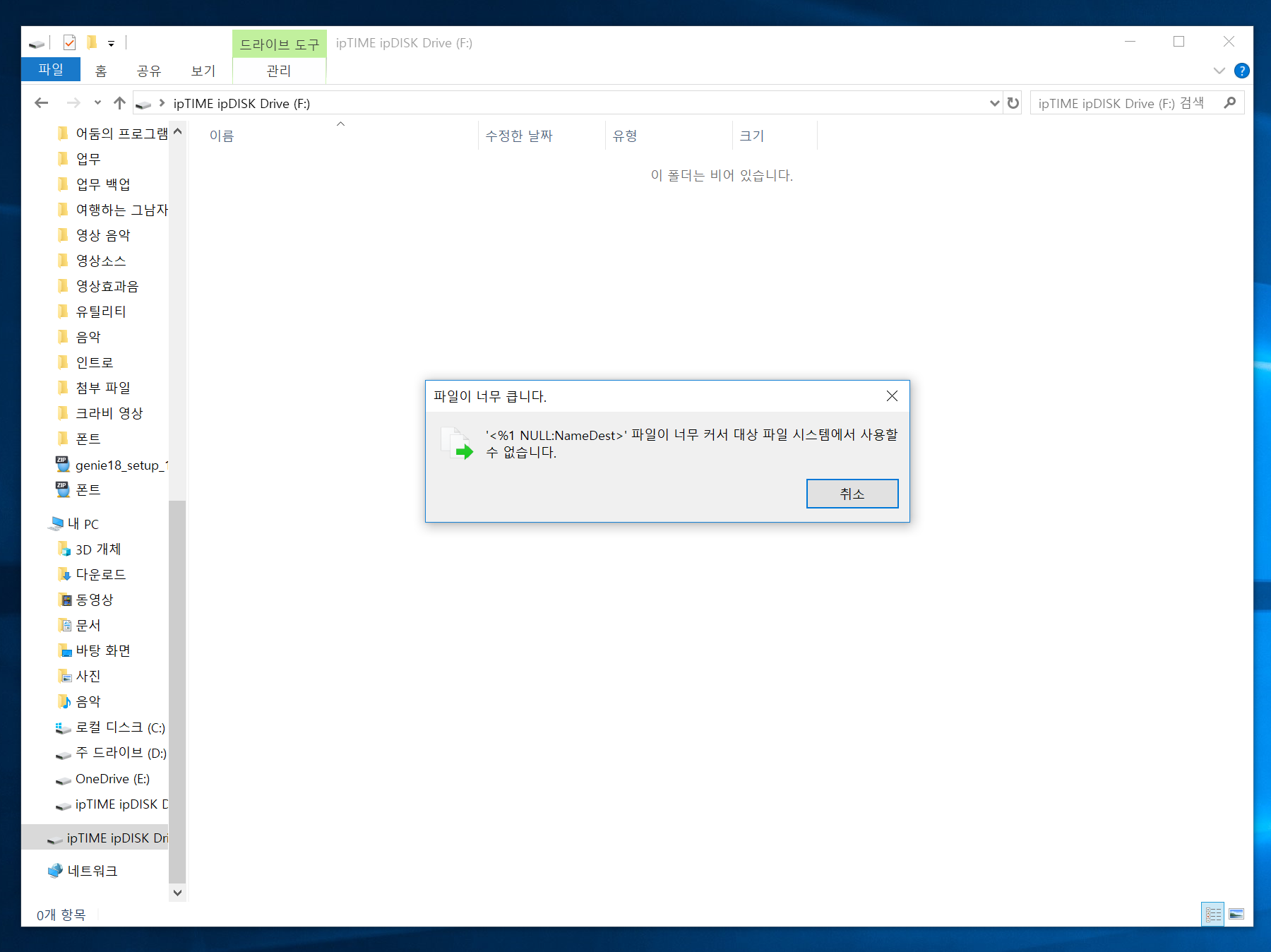Click the new folder quick access icon
The width and height of the screenshot is (1271, 952).
point(92,43)
